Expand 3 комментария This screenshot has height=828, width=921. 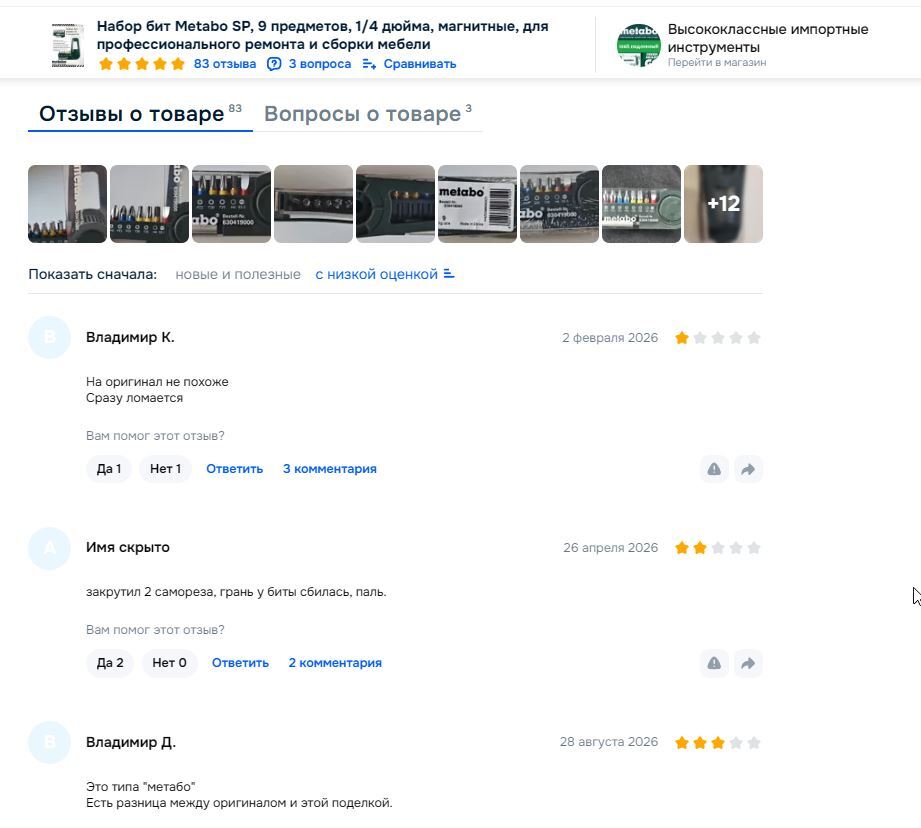coord(330,469)
